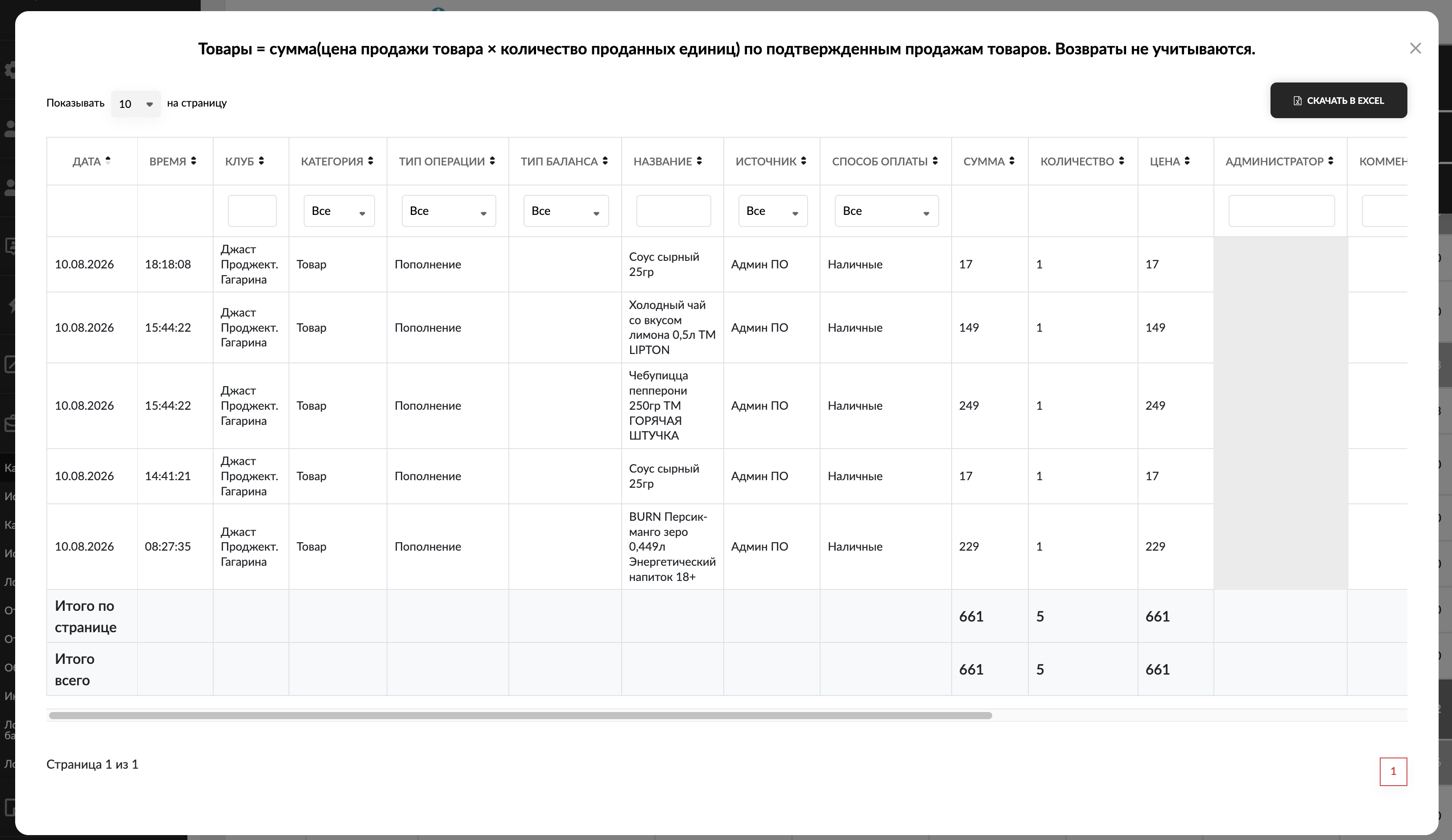The width and height of the screenshot is (1452, 840).
Task: Open the Категория filter dropdown
Action: coord(339,211)
